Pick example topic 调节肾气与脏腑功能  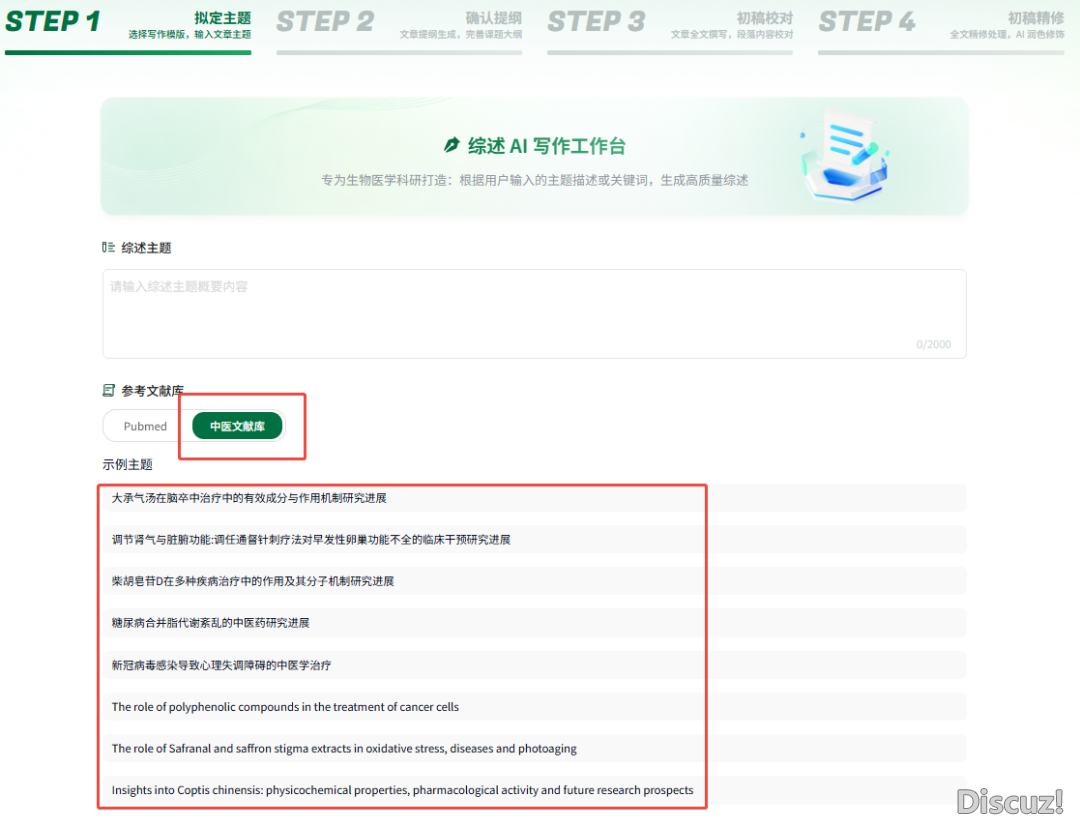(534, 539)
